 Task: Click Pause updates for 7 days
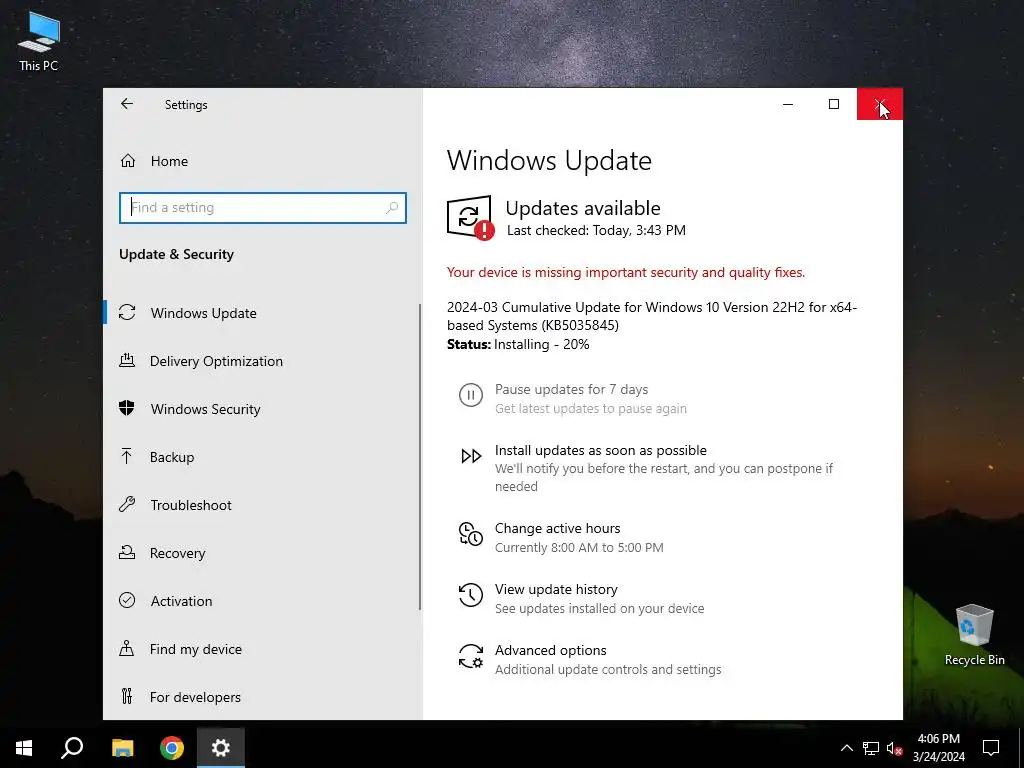(x=590, y=398)
